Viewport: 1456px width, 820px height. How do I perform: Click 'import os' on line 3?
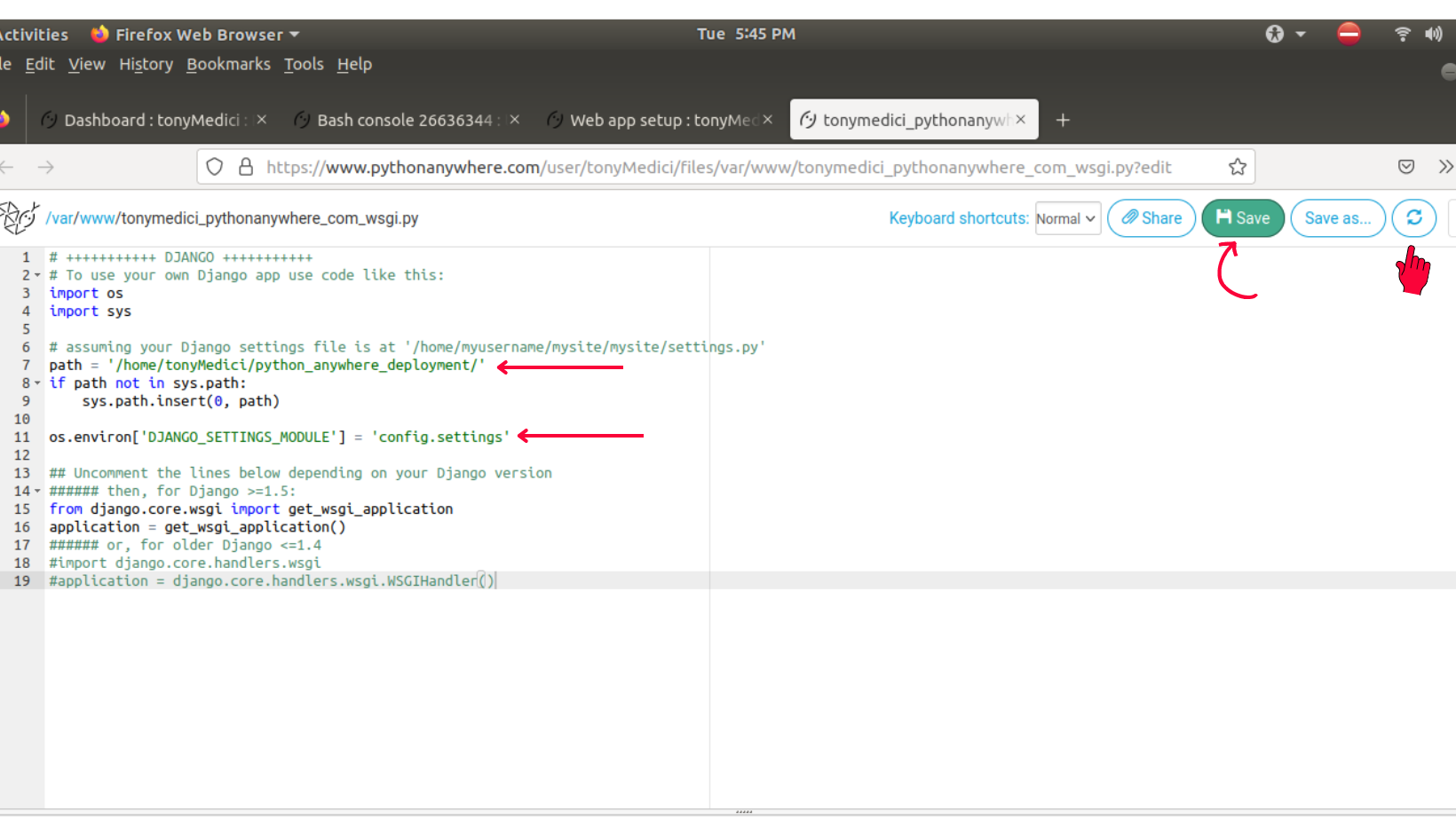coord(86,293)
